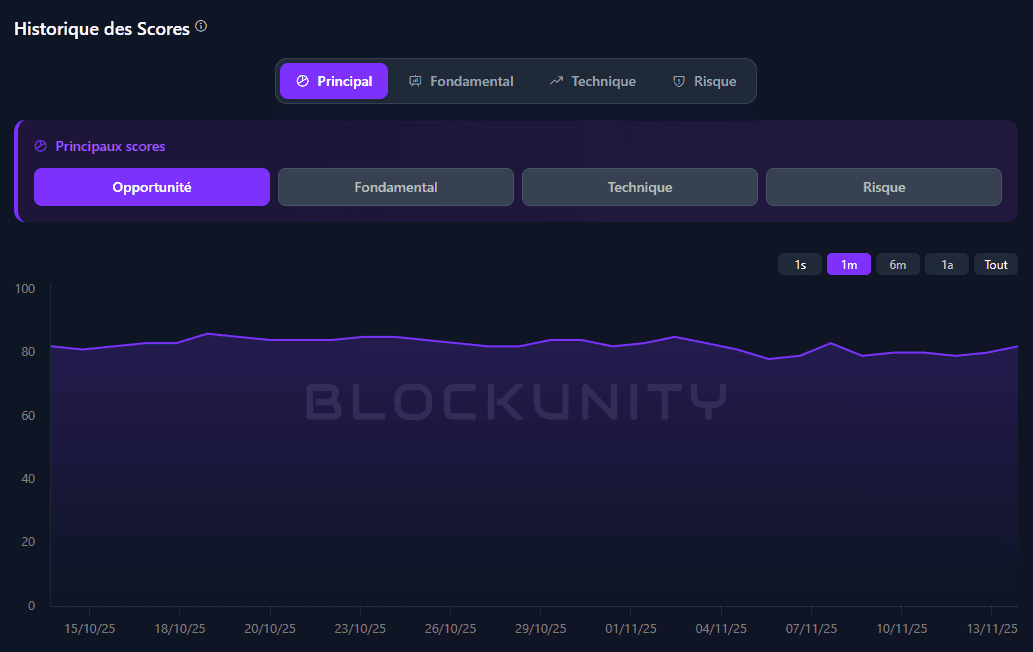Click the pie-chart icon on the Principal tab
Image resolution: width=1033 pixels, height=652 pixels.
click(302, 81)
